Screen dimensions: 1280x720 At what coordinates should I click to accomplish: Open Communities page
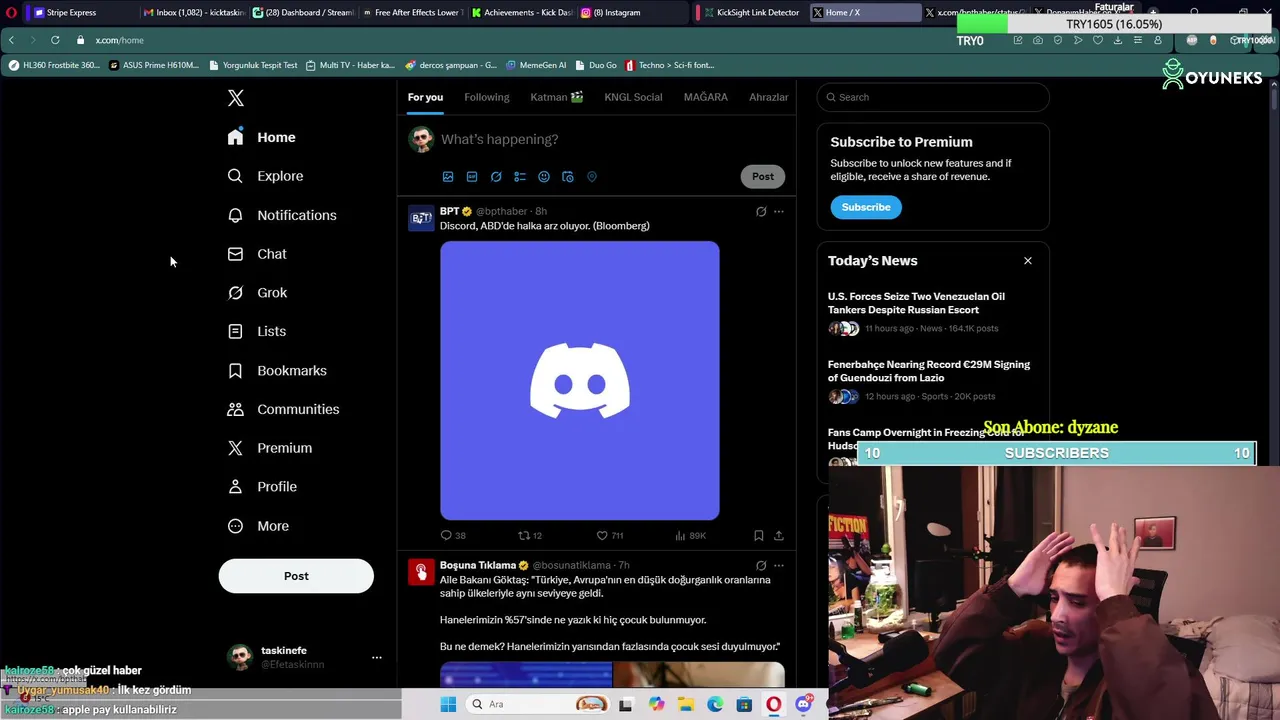click(284, 409)
